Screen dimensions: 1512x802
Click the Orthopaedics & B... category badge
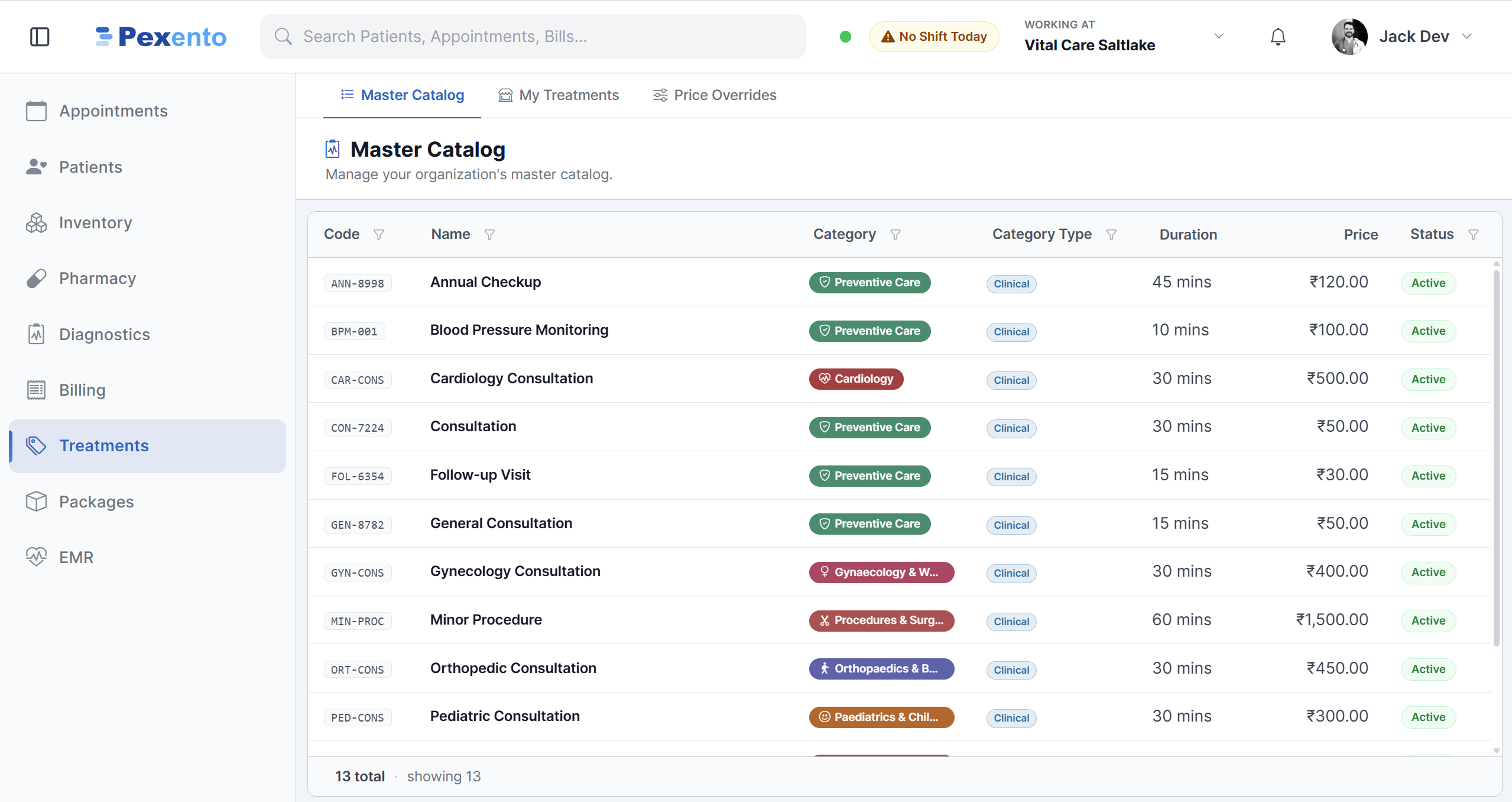coord(881,668)
